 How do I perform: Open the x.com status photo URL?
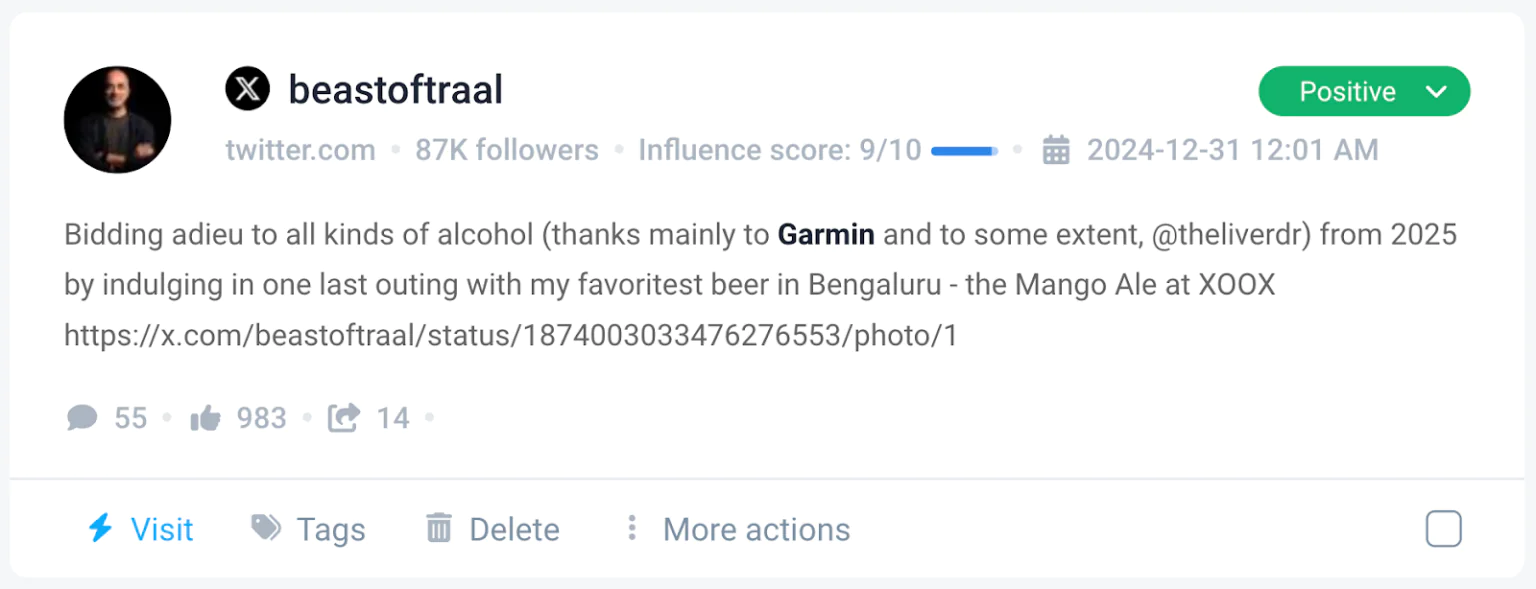(x=510, y=335)
